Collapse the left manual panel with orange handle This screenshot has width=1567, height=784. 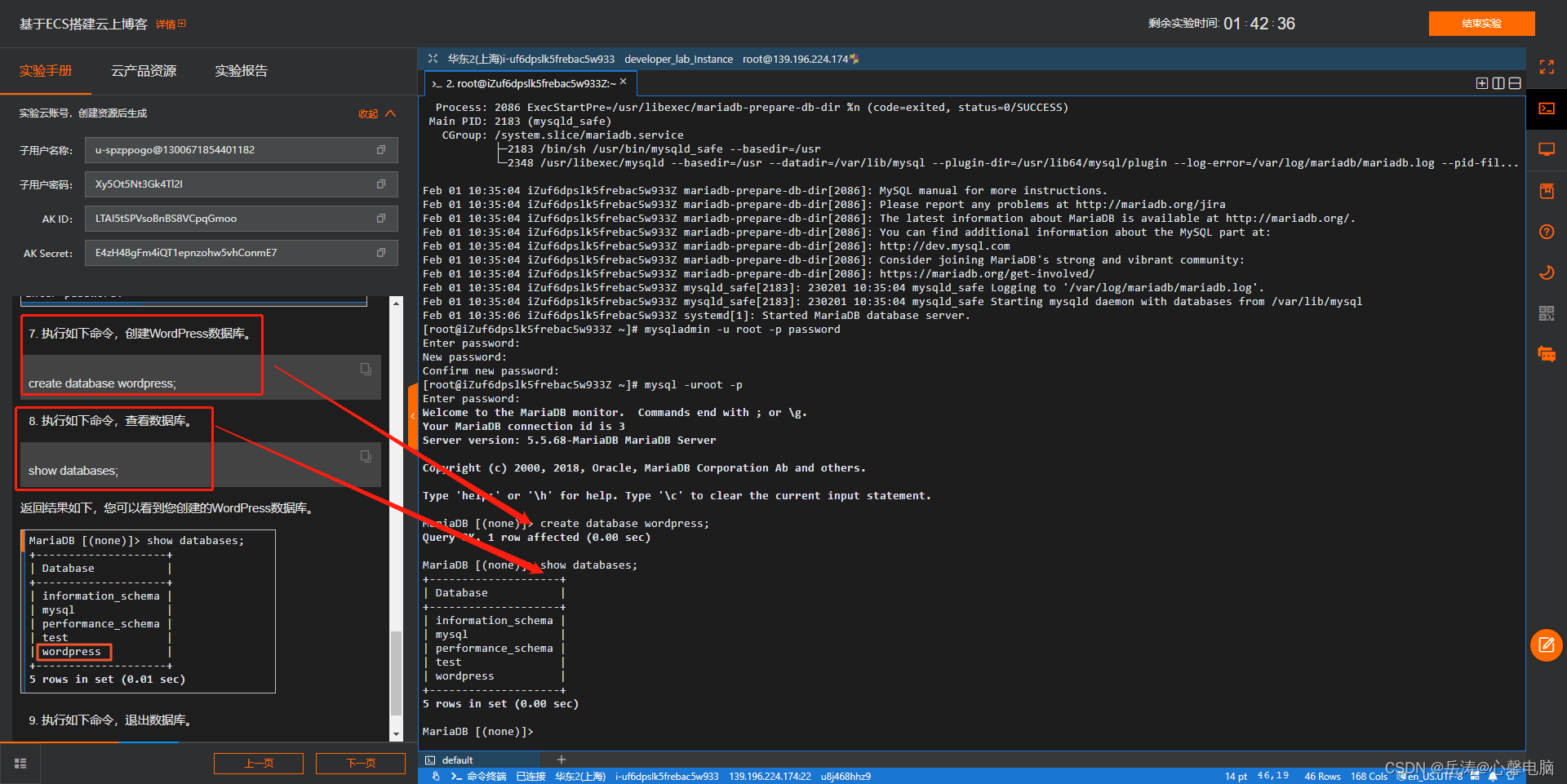pos(412,416)
